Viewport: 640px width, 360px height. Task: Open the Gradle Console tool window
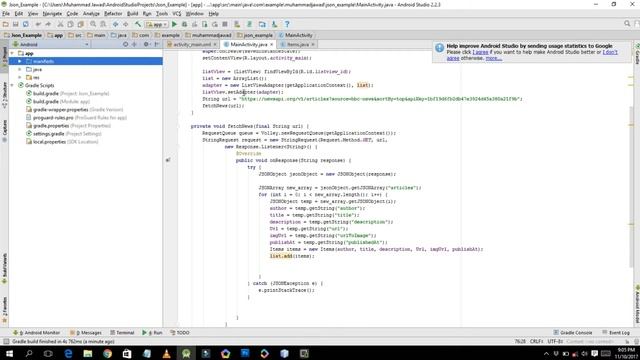572,333
